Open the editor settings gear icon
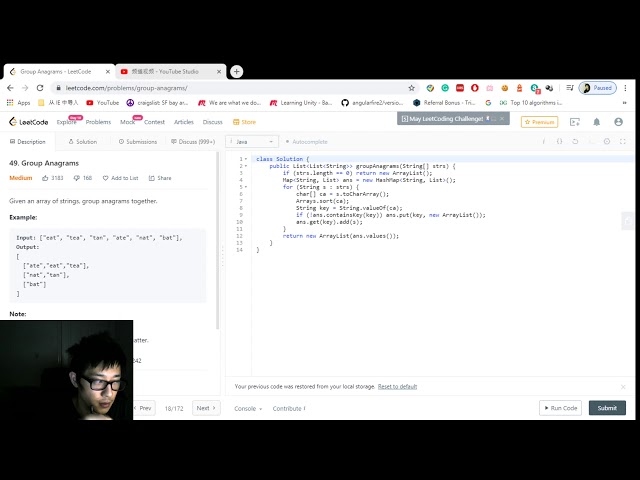This screenshot has width=640, height=480. pos(607,141)
